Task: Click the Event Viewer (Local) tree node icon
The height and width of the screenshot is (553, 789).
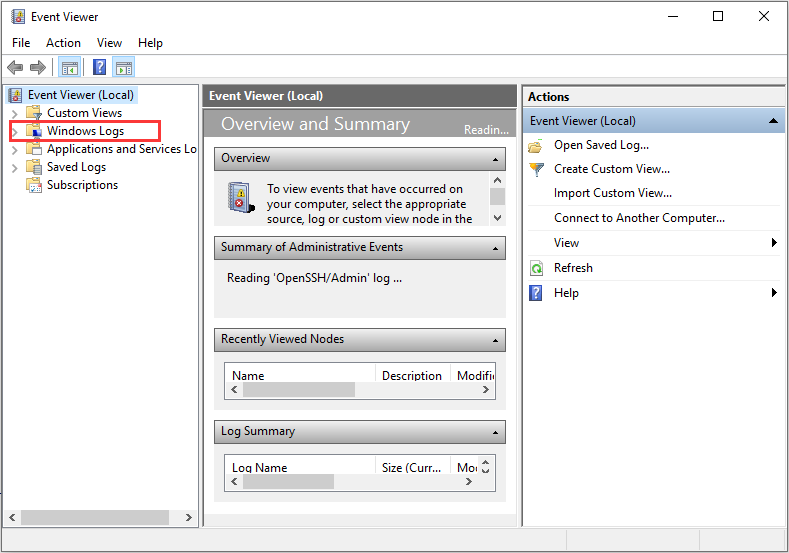Action: point(16,95)
